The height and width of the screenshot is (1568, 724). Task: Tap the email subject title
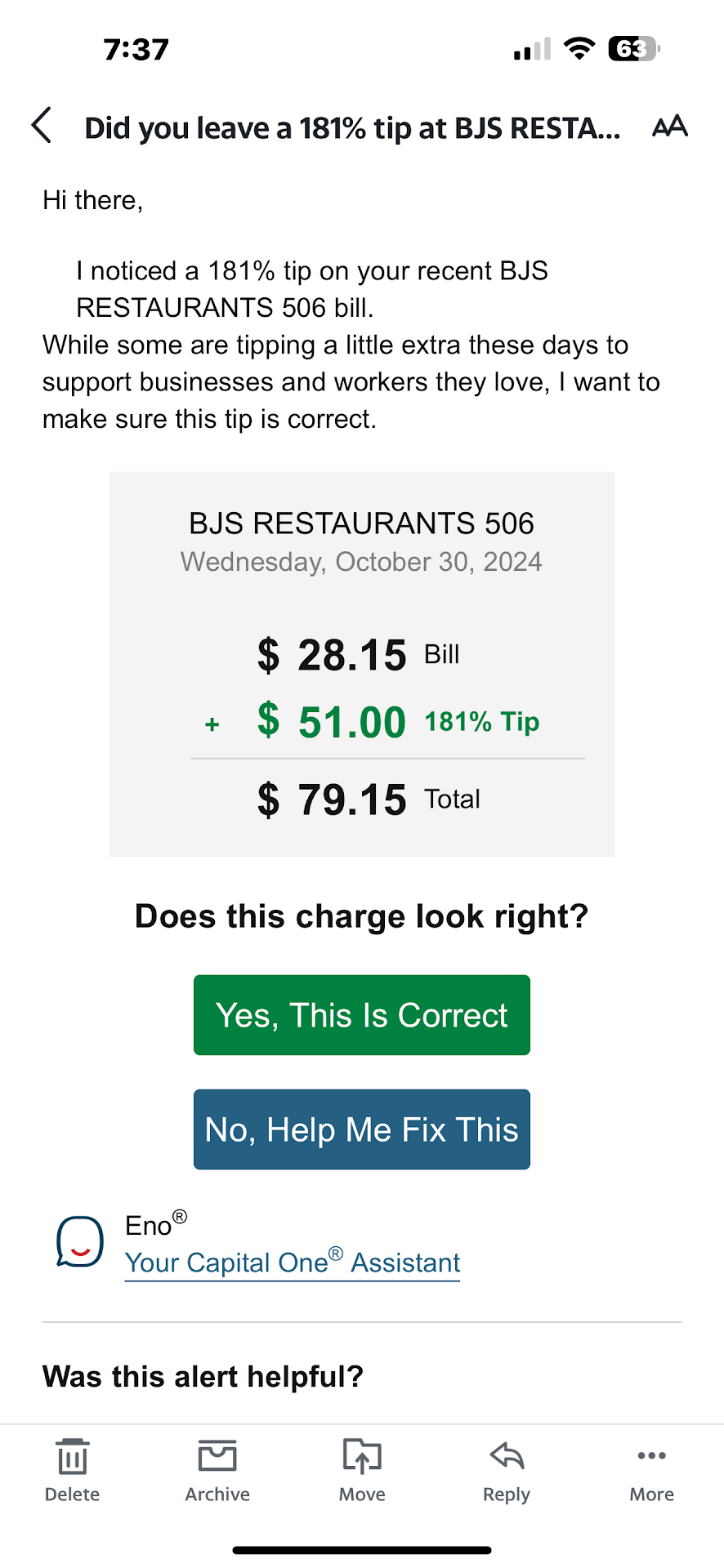pos(352,128)
